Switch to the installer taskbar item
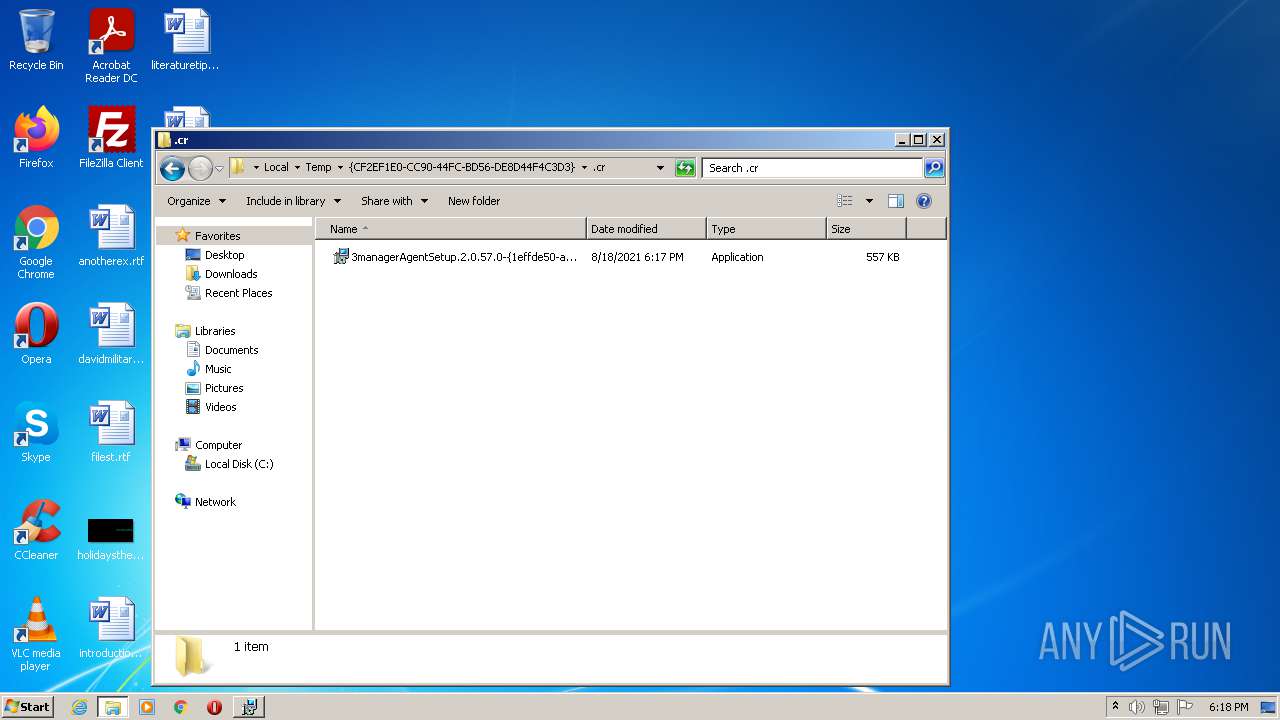 tap(249, 707)
